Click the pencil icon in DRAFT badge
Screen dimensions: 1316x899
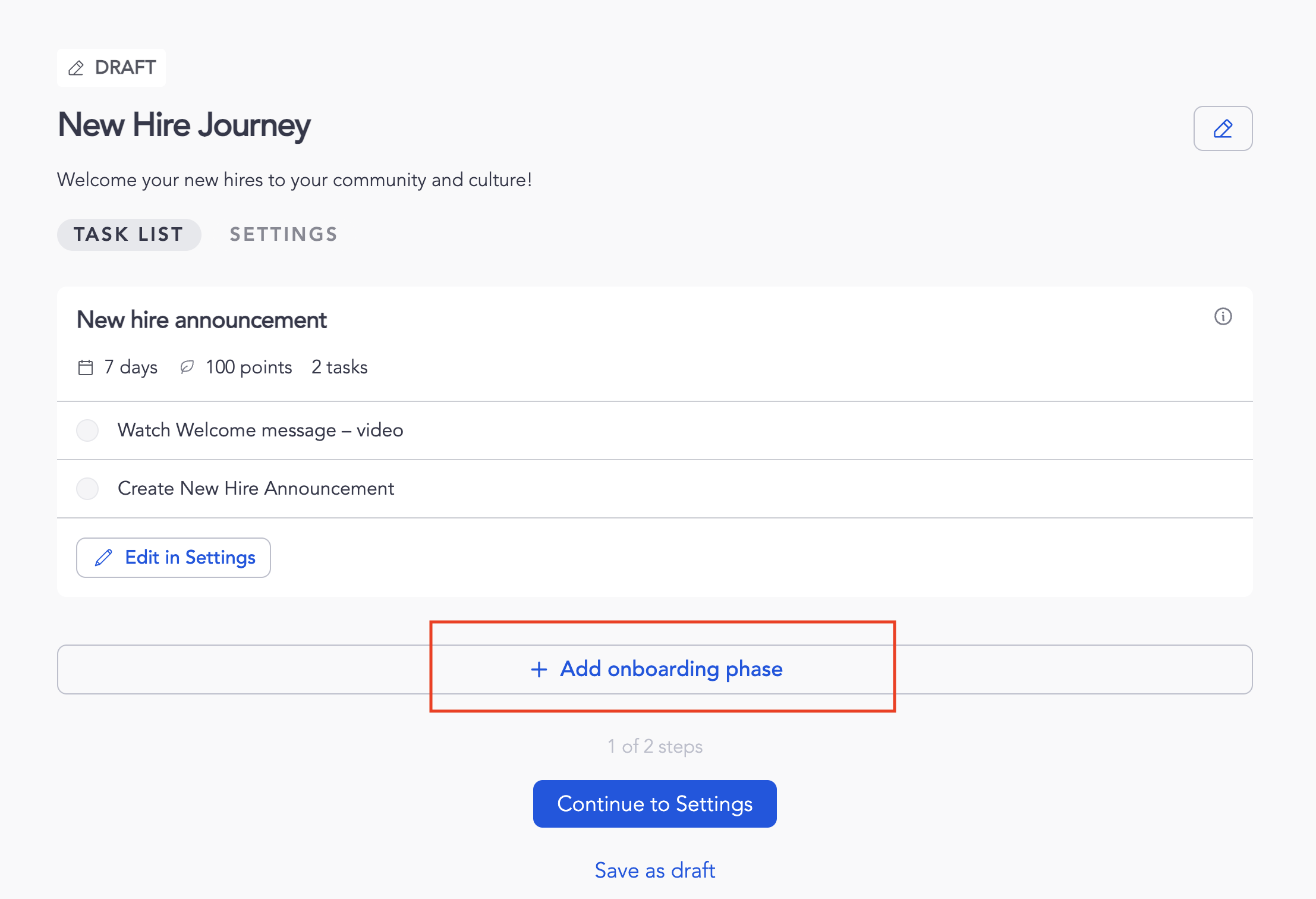[x=76, y=68]
